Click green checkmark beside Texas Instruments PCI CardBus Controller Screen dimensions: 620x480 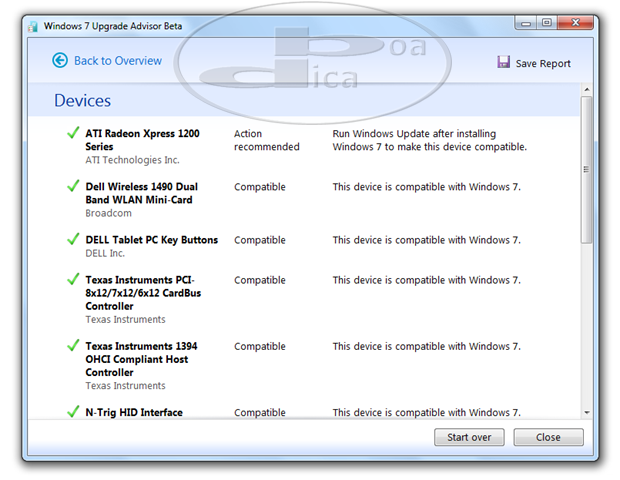72,280
